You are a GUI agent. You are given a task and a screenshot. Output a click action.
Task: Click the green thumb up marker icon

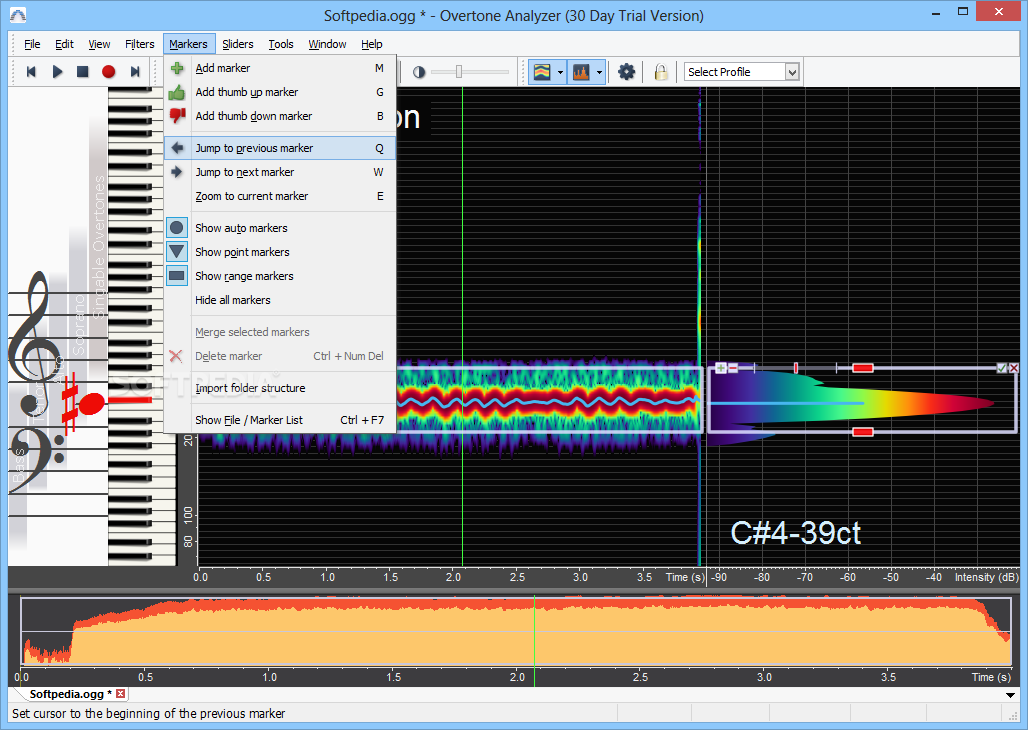coord(177,92)
